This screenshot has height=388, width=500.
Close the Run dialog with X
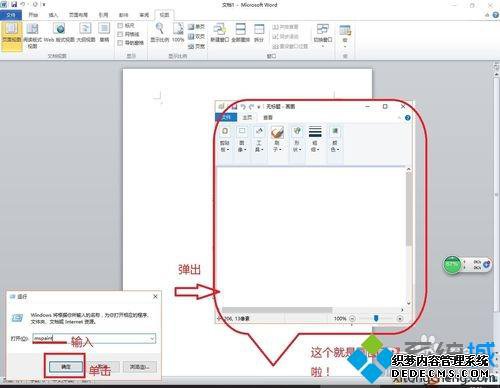point(155,296)
